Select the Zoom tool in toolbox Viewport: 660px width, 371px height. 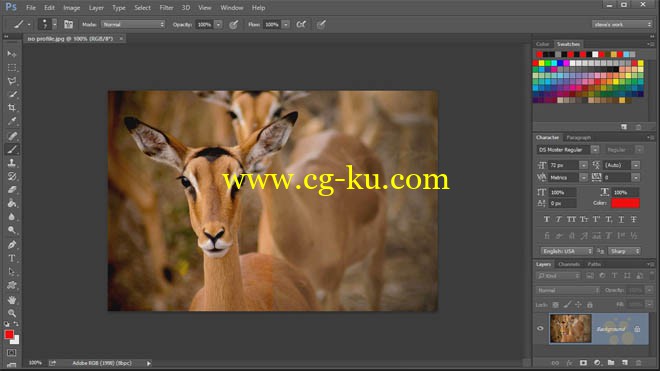(x=11, y=313)
